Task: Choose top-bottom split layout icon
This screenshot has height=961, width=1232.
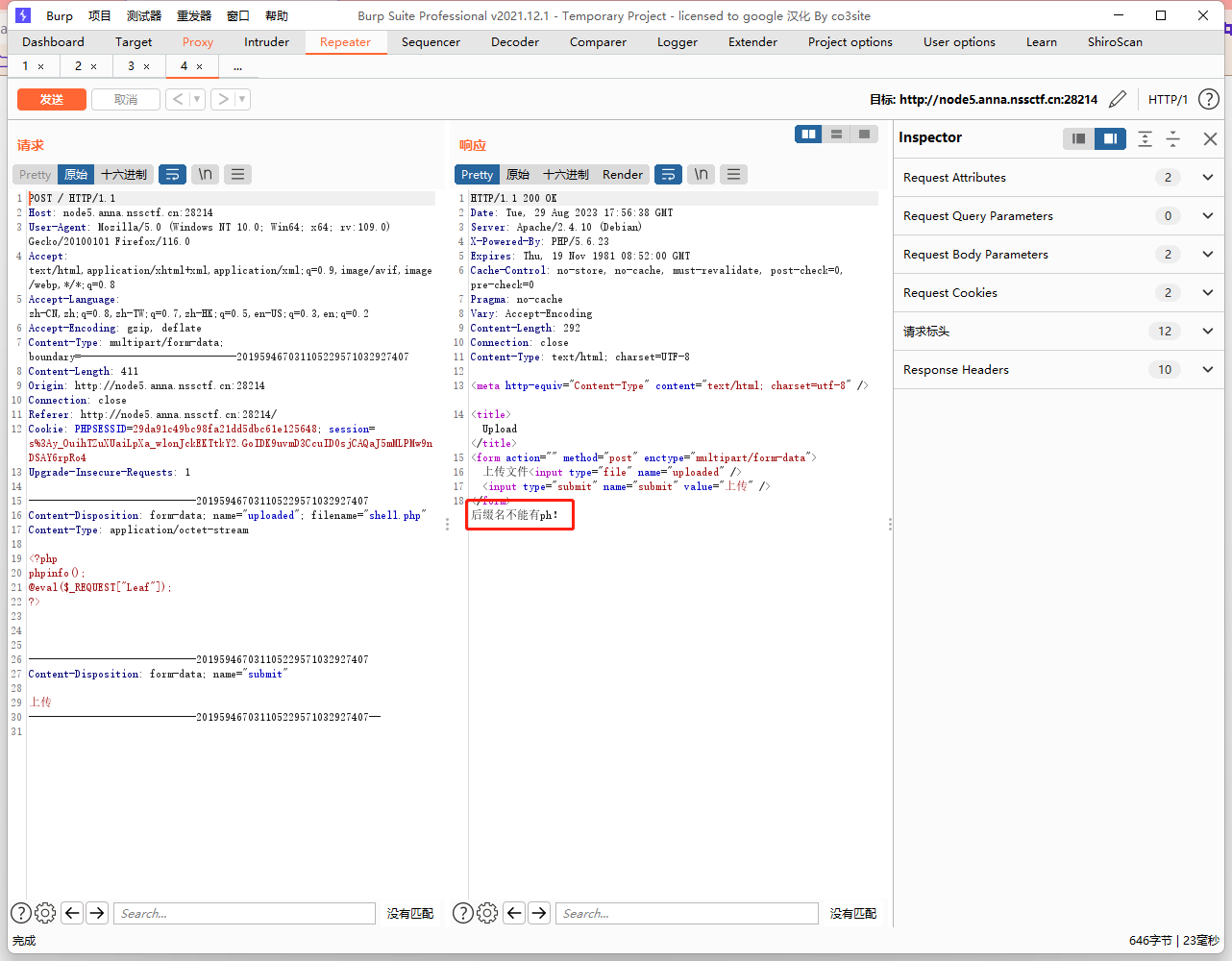Action: tap(836, 135)
